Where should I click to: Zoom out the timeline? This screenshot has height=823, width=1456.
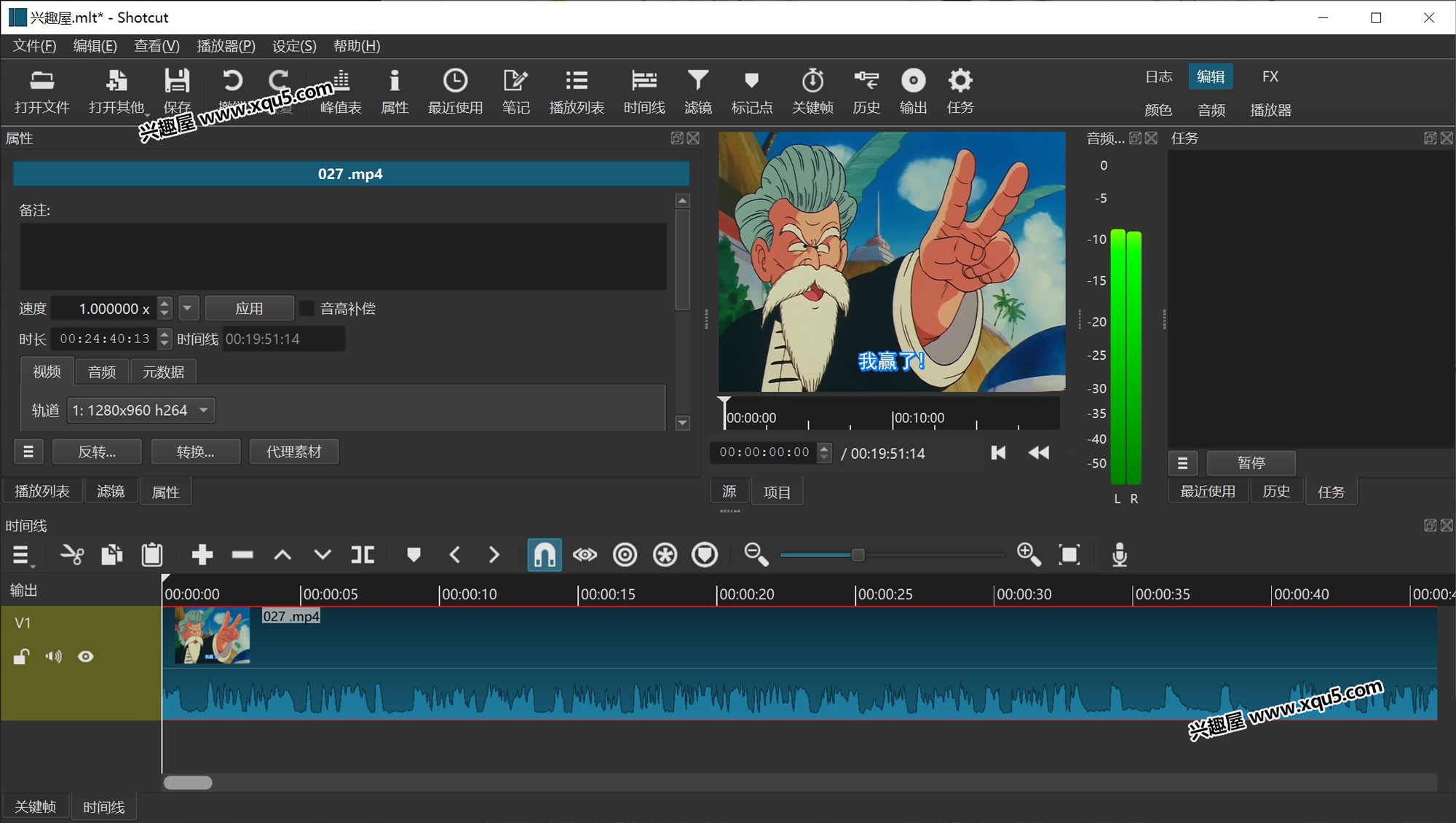tap(756, 555)
